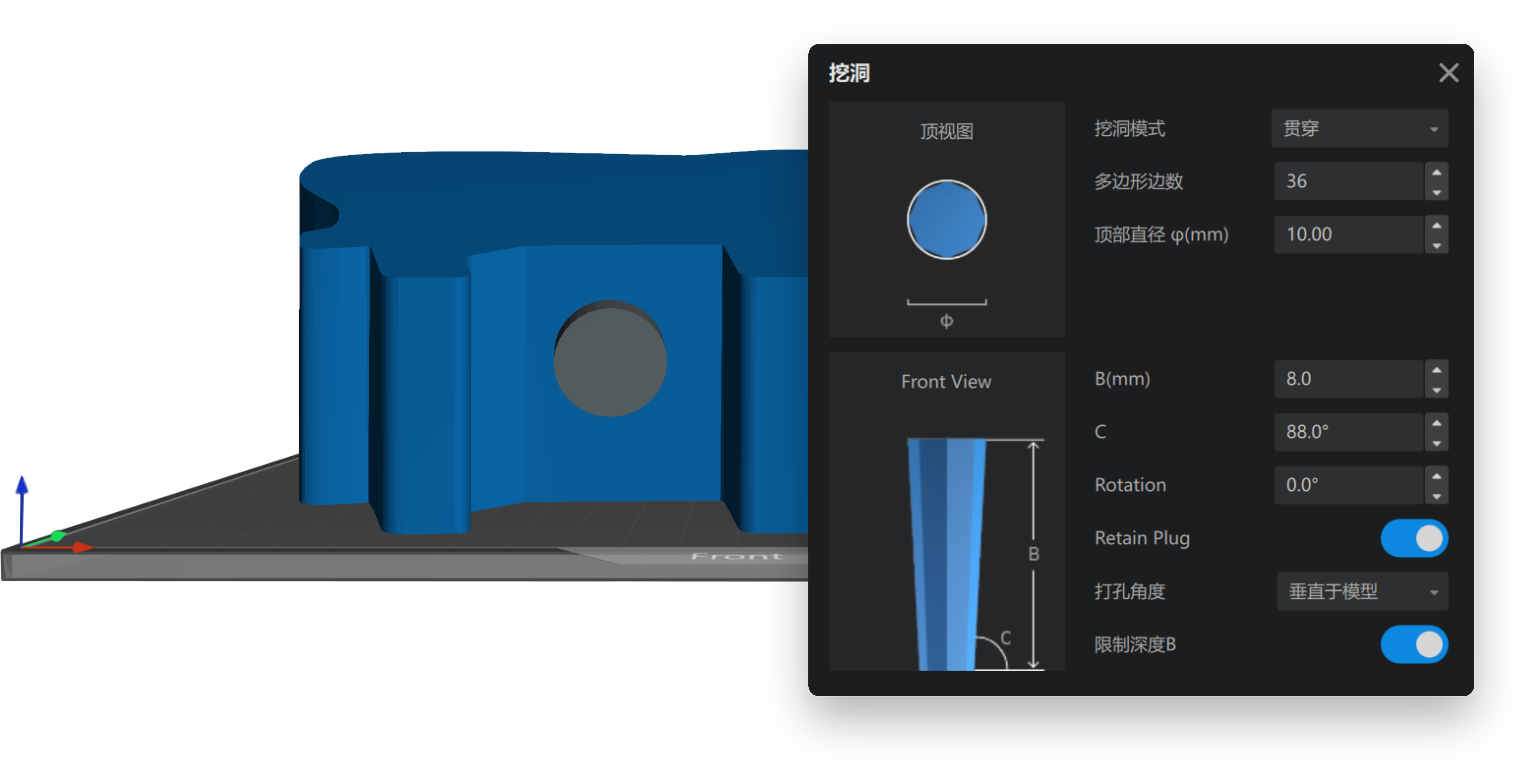Open the 打孔角度 dropdown showing 垂直于模型

pos(1363,592)
